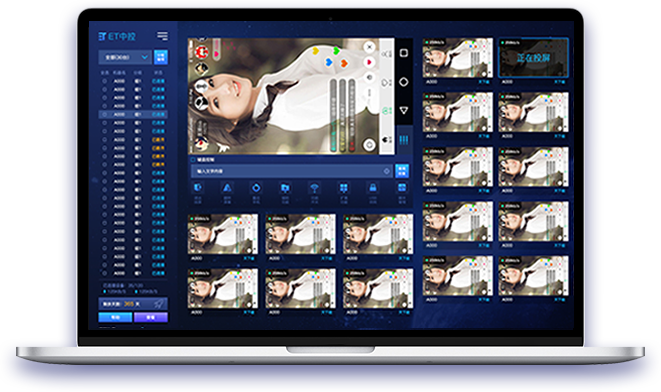
Task: Select the 正在投屏 device thumbnail
Action: pos(533,58)
